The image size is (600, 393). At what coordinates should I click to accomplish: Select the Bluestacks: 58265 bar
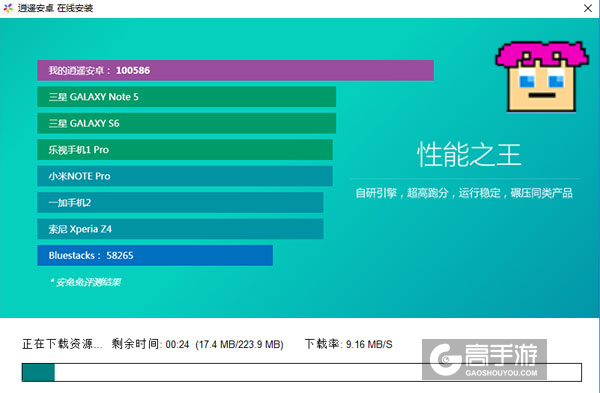click(155, 255)
